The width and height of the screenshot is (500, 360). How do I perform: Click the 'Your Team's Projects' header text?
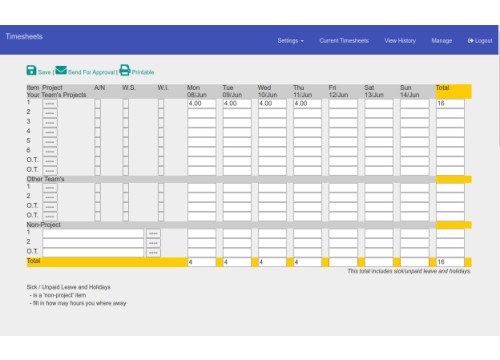(56, 95)
